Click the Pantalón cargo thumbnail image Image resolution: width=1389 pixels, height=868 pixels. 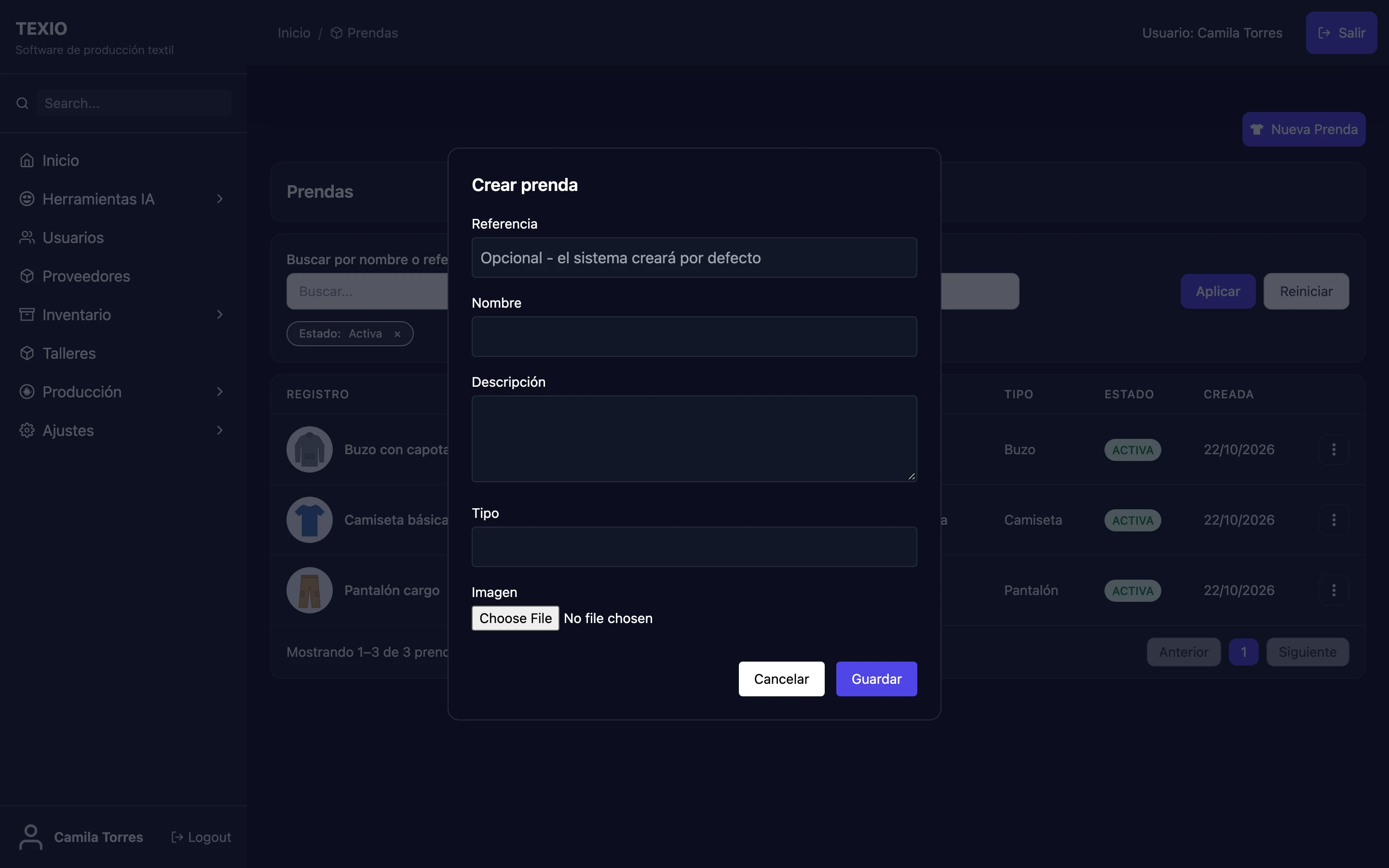click(x=309, y=590)
